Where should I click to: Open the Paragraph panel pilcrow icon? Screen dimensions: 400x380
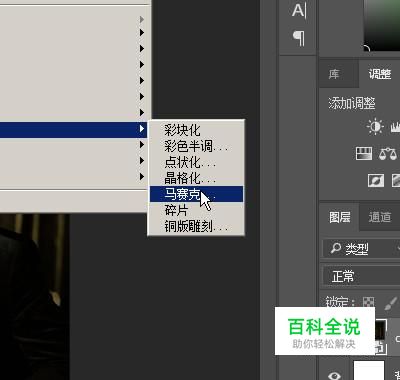[299, 38]
